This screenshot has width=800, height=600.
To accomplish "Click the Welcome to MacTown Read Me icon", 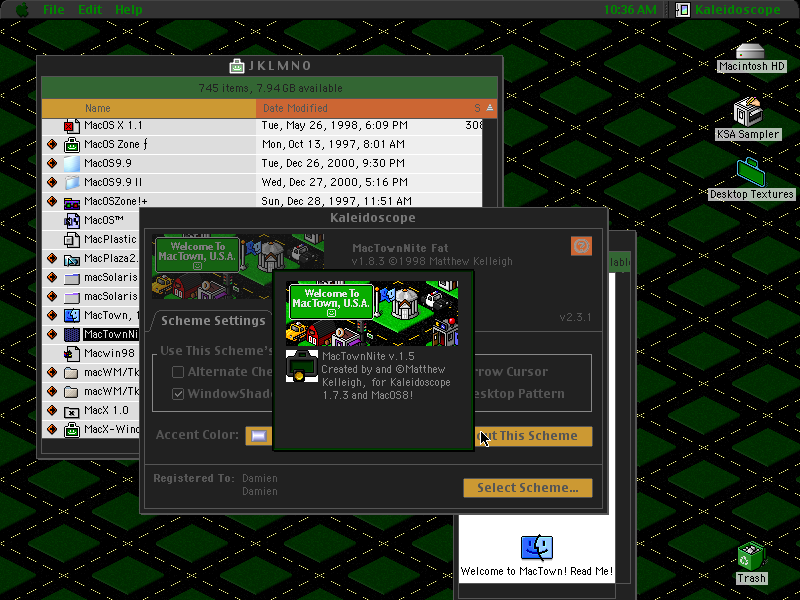I will click(537, 548).
